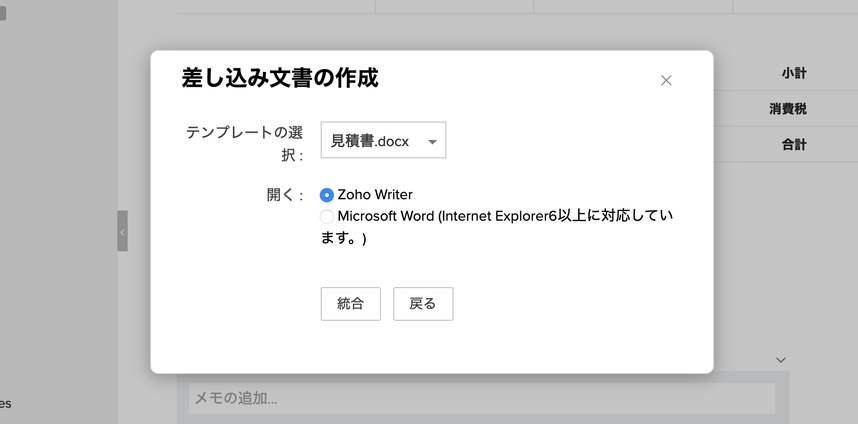Click the gray block in top-left sidebar
This screenshot has height=424, width=858.
[3, 13]
